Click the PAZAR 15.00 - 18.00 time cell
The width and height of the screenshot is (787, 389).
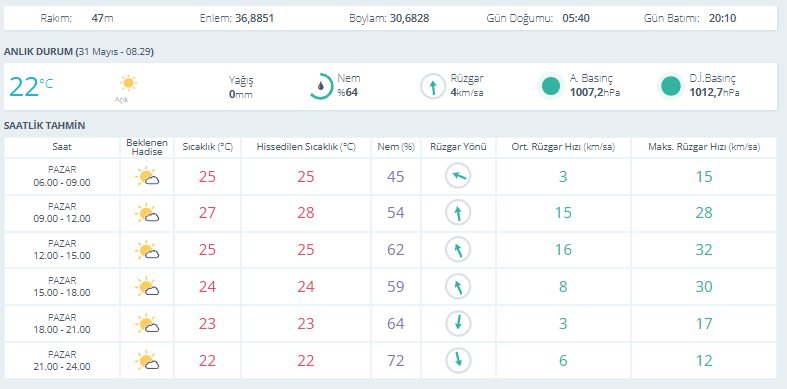tap(62, 287)
